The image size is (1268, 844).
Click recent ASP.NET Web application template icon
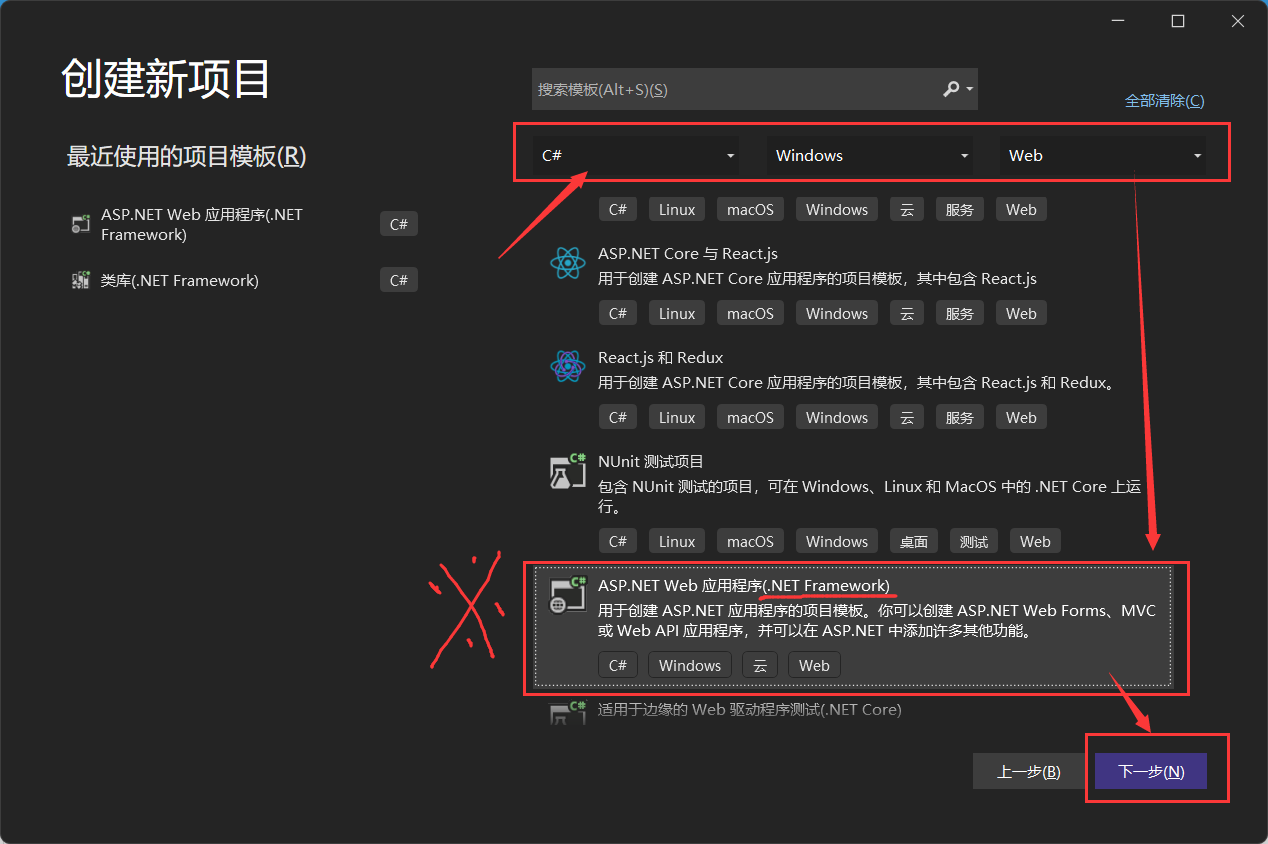point(81,224)
